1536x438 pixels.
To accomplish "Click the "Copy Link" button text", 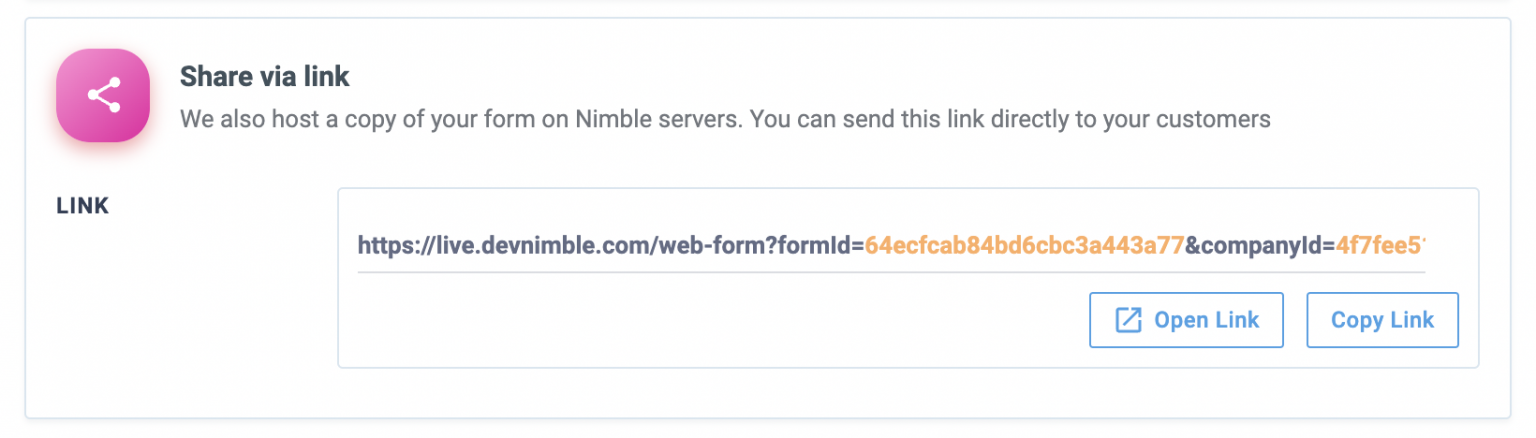I will pyautogui.click(x=1382, y=321).
